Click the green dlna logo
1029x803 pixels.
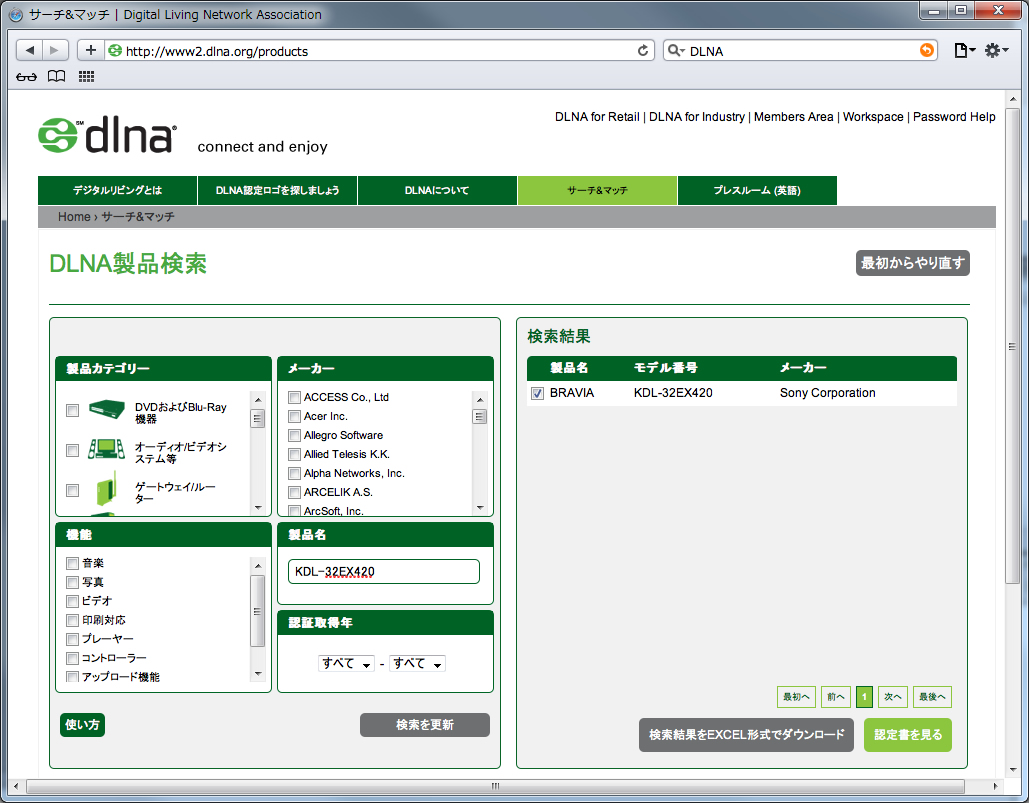tap(108, 135)
